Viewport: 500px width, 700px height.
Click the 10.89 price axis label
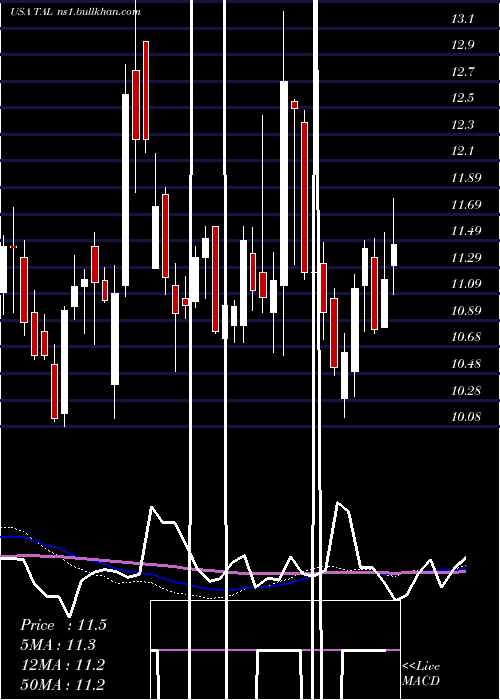(466, 310)
